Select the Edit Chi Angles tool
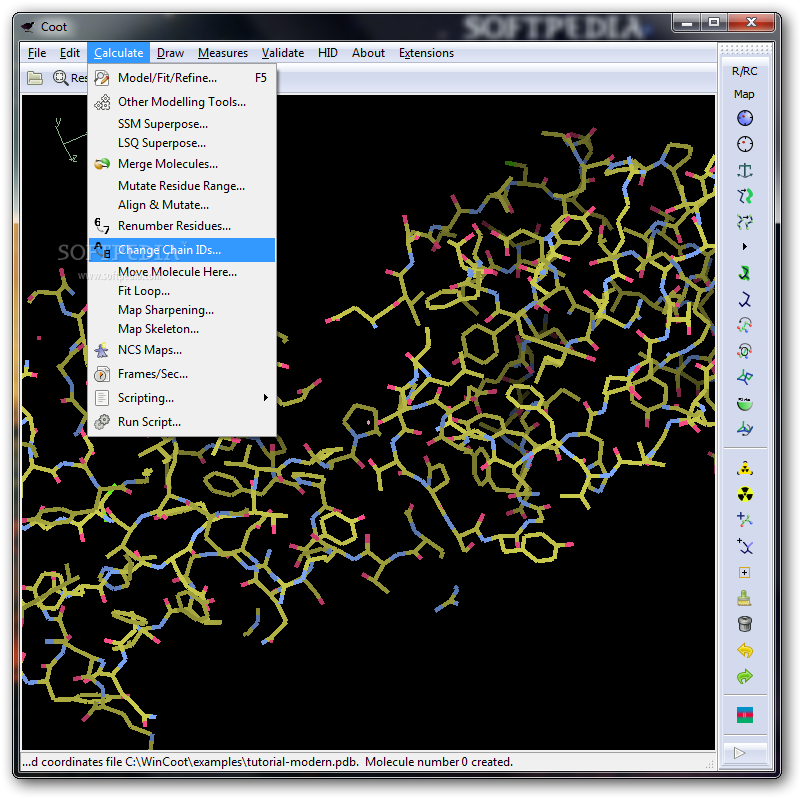This screenshot has width=802, height=799. [x=745, y=325]
